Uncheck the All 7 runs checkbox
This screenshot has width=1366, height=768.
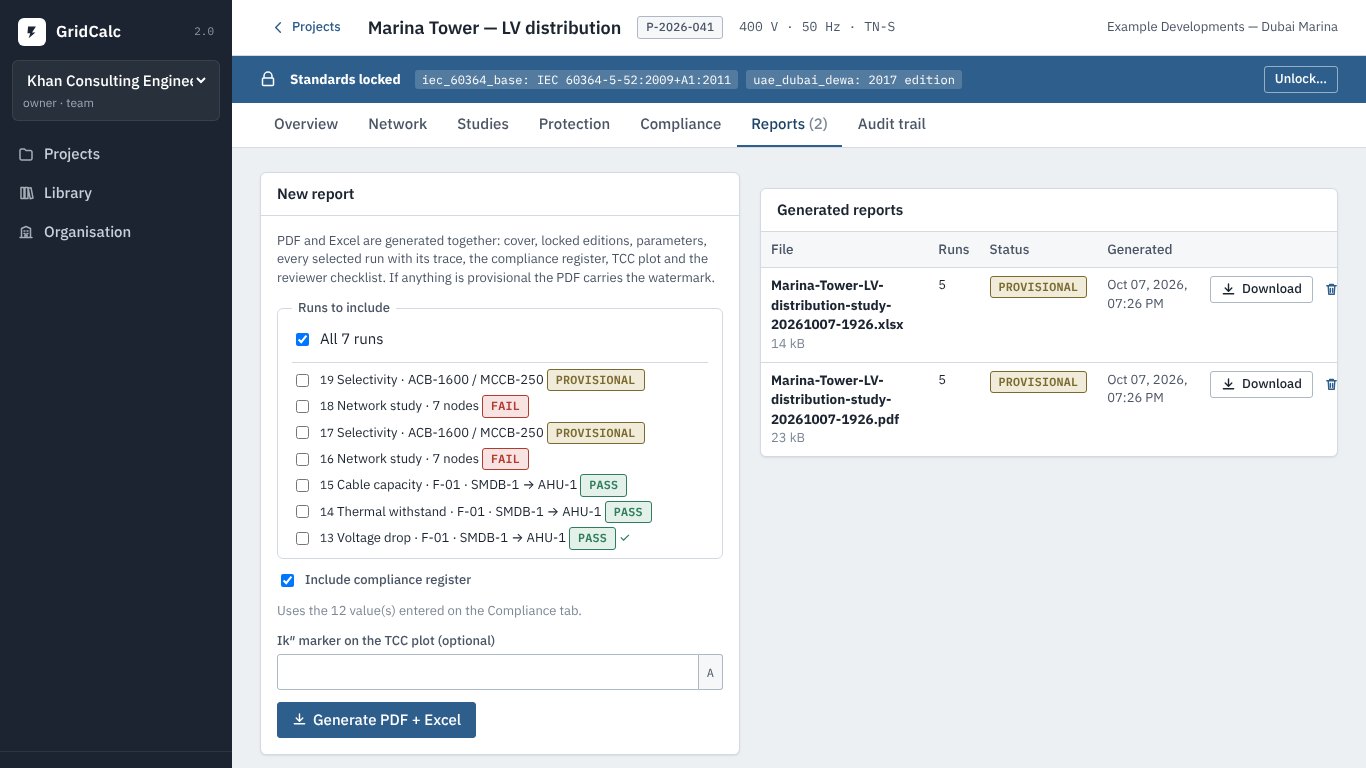[x=302, y=339]
